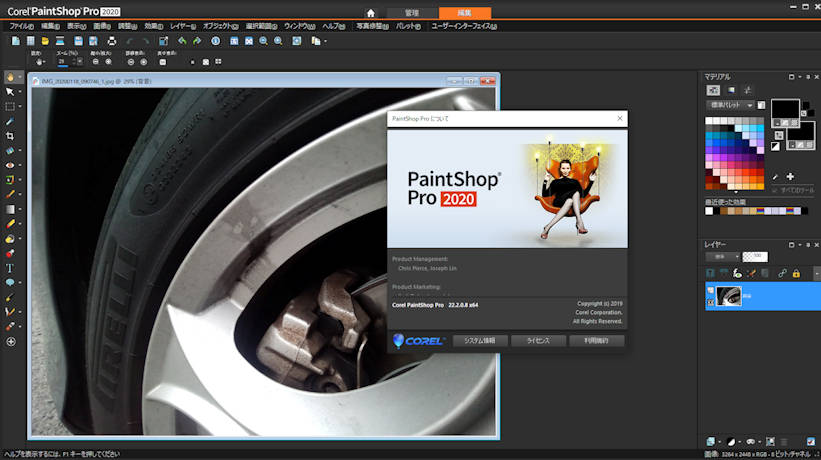
Task: Click the New file icon in toolbar
Action: [x=14, y=41]
